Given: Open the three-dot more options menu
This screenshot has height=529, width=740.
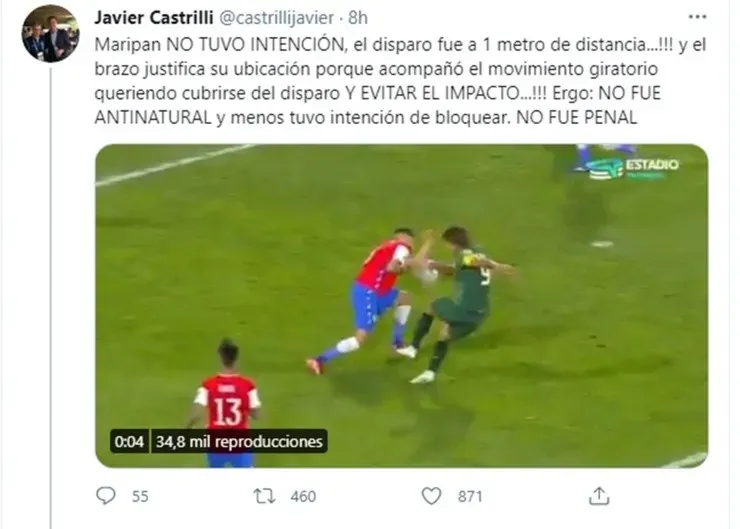Looking at the screenshot, I should coord(697,17).
